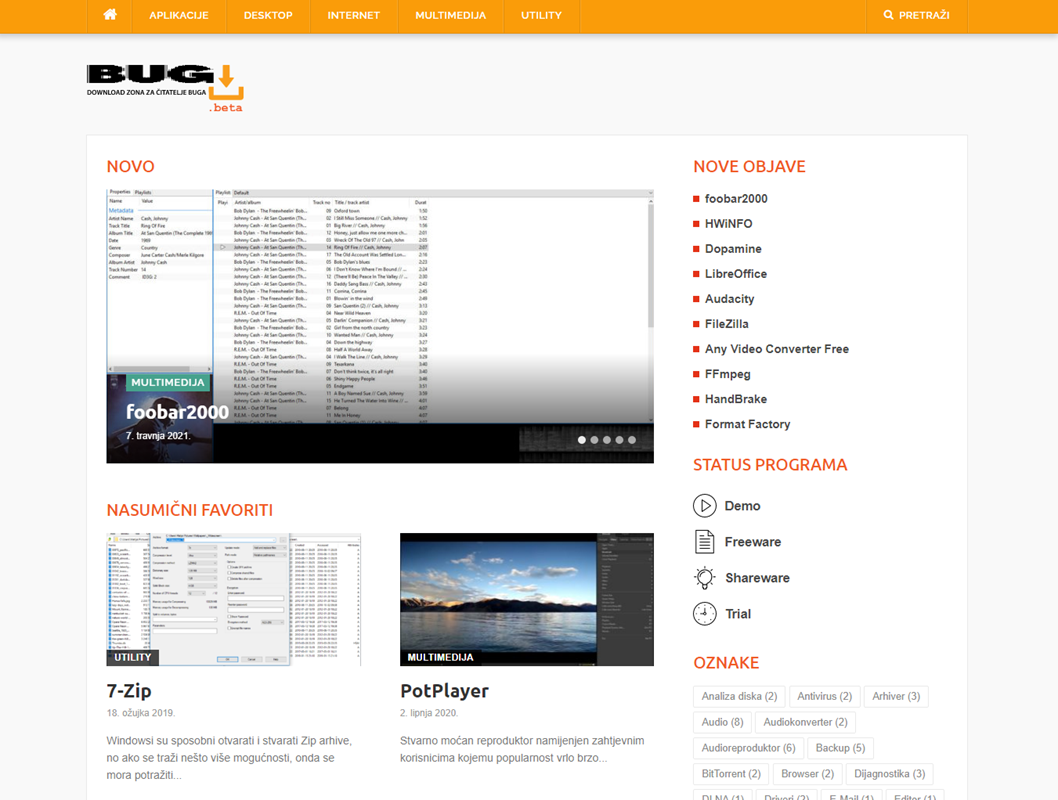The width and height of the screenshot is (1058, 800).
Task: Click the magnifier search icon
Action: [x=889, y=15]
